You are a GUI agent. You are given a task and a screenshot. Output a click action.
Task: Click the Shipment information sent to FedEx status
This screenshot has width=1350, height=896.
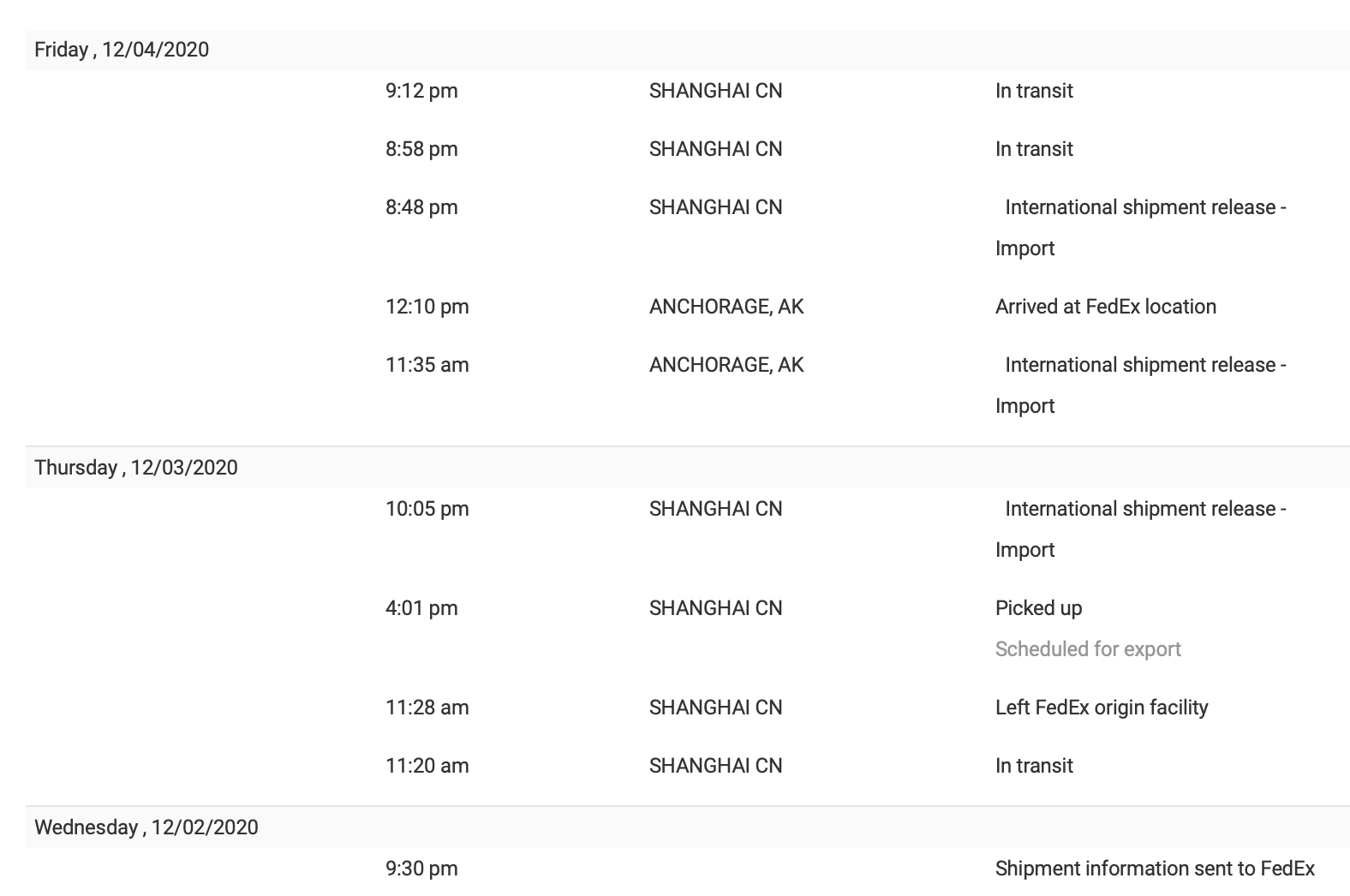[1155, 869]
